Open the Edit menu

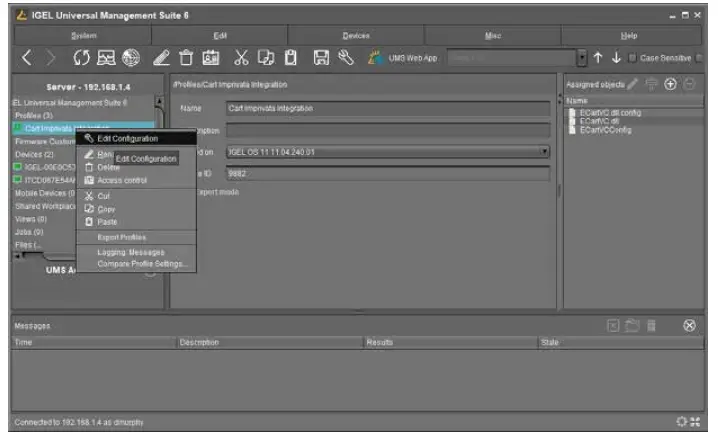(x=220, y=36)
